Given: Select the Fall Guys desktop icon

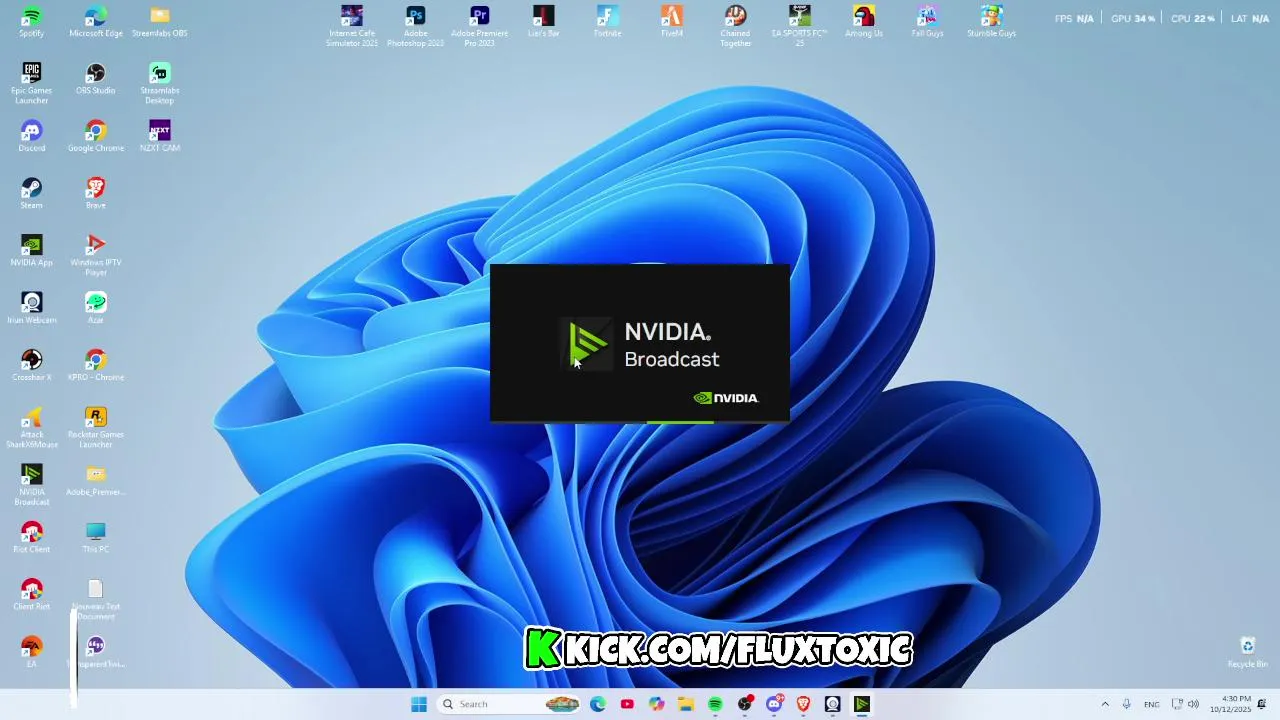Looking at the screenshot, I should (928, 22).
